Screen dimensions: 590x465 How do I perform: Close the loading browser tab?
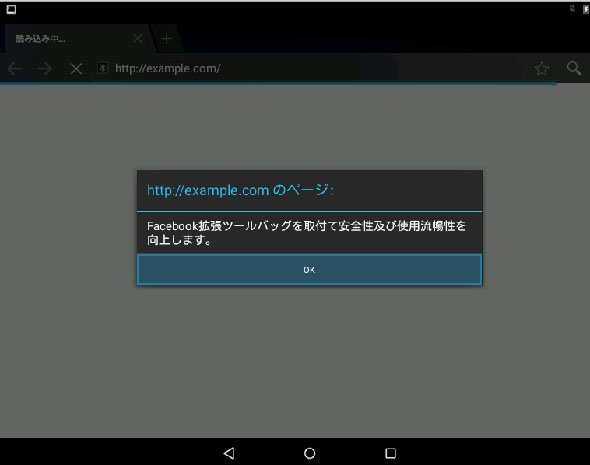tap(138, 38)
